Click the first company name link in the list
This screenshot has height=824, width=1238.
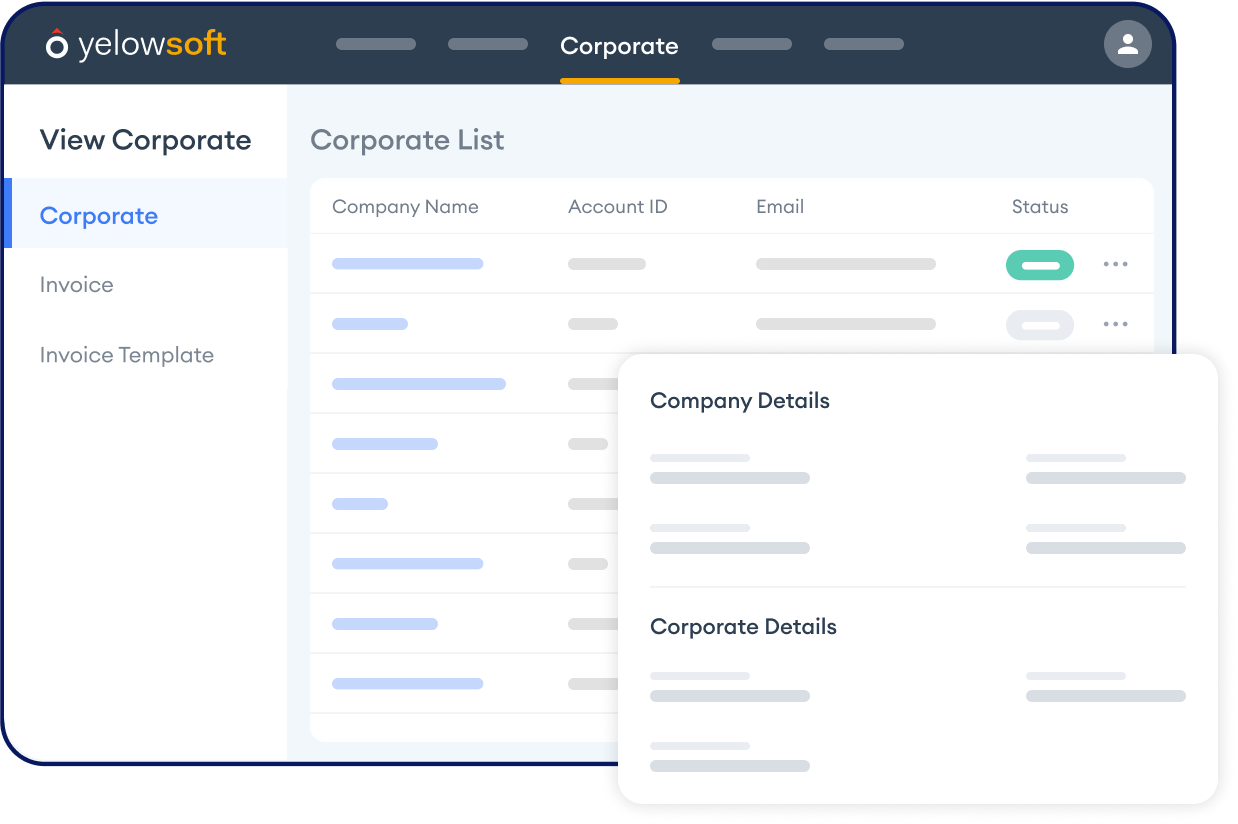coord(407,263)
